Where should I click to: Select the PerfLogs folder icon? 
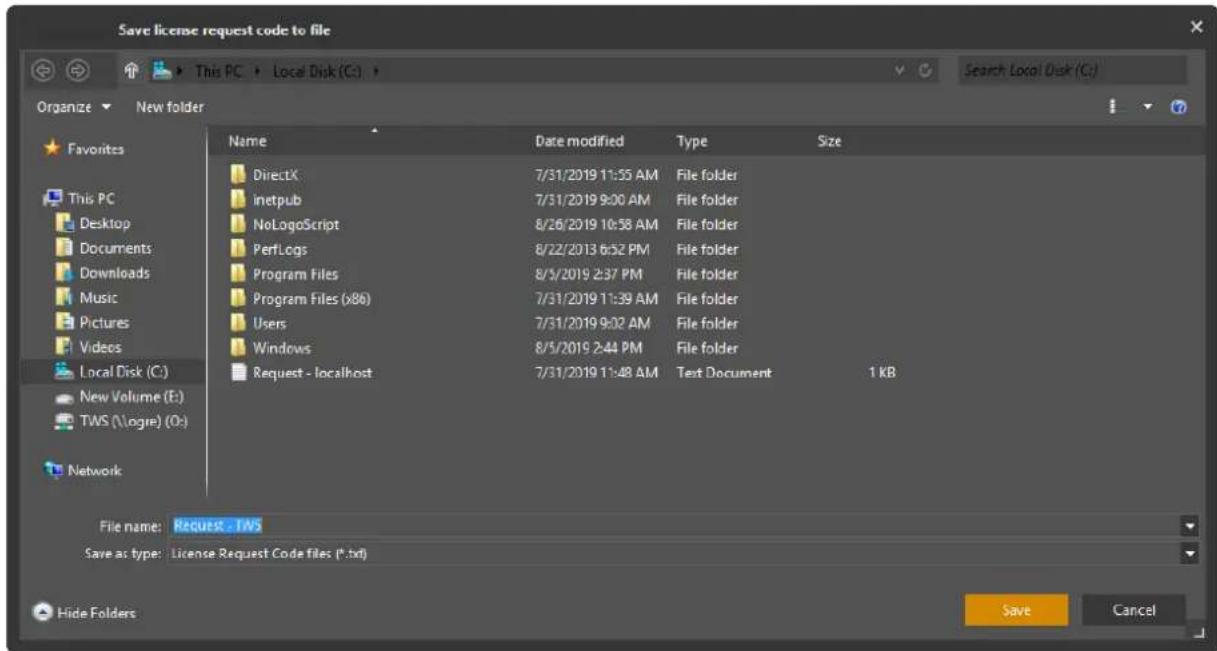point(238,249)
